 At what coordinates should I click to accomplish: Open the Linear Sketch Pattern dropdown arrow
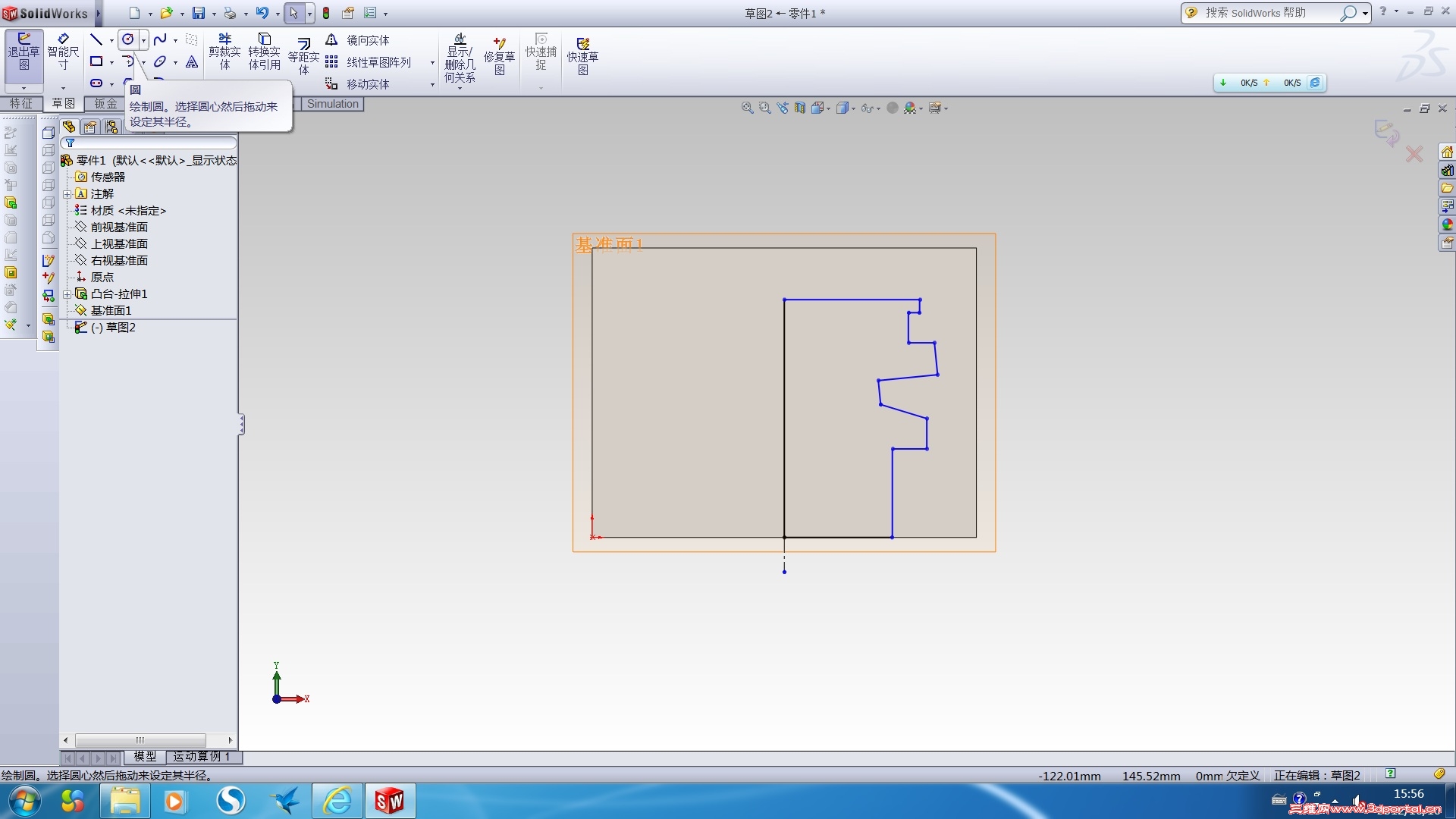pos(432,63)
